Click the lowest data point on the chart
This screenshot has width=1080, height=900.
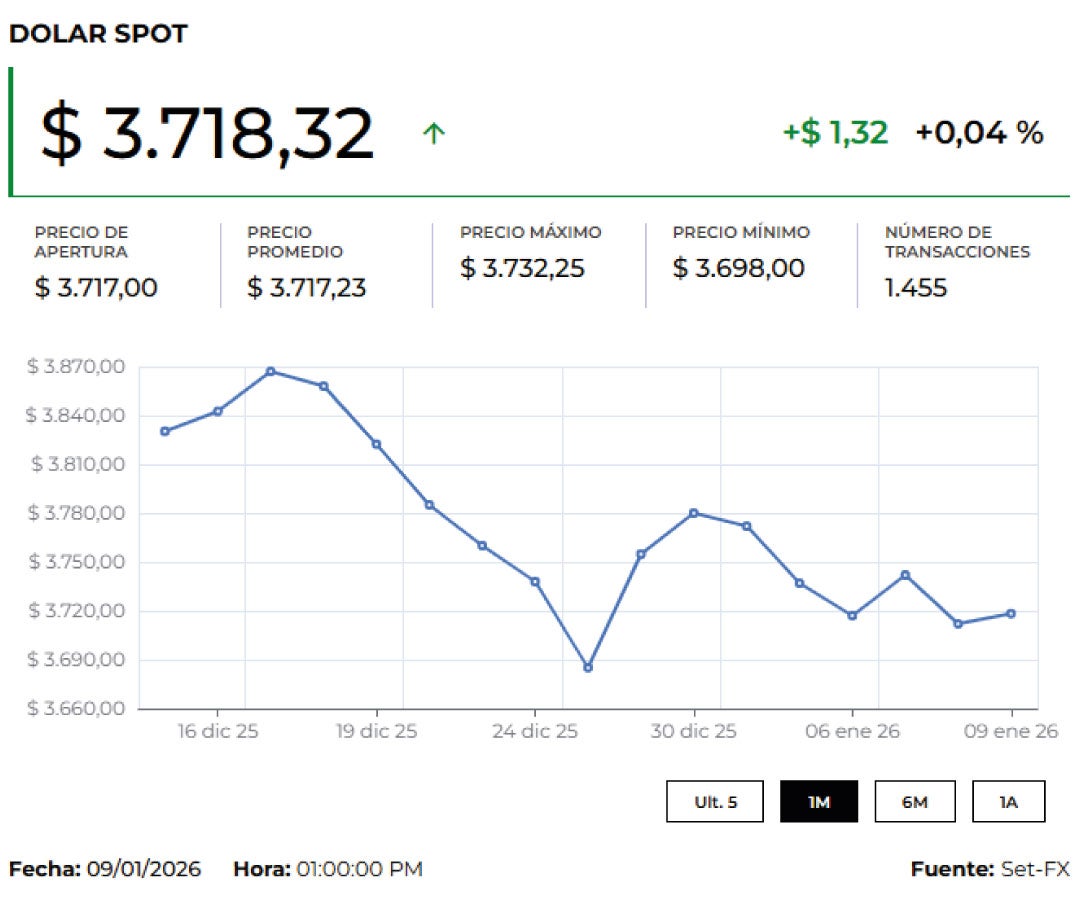[588, 667]
